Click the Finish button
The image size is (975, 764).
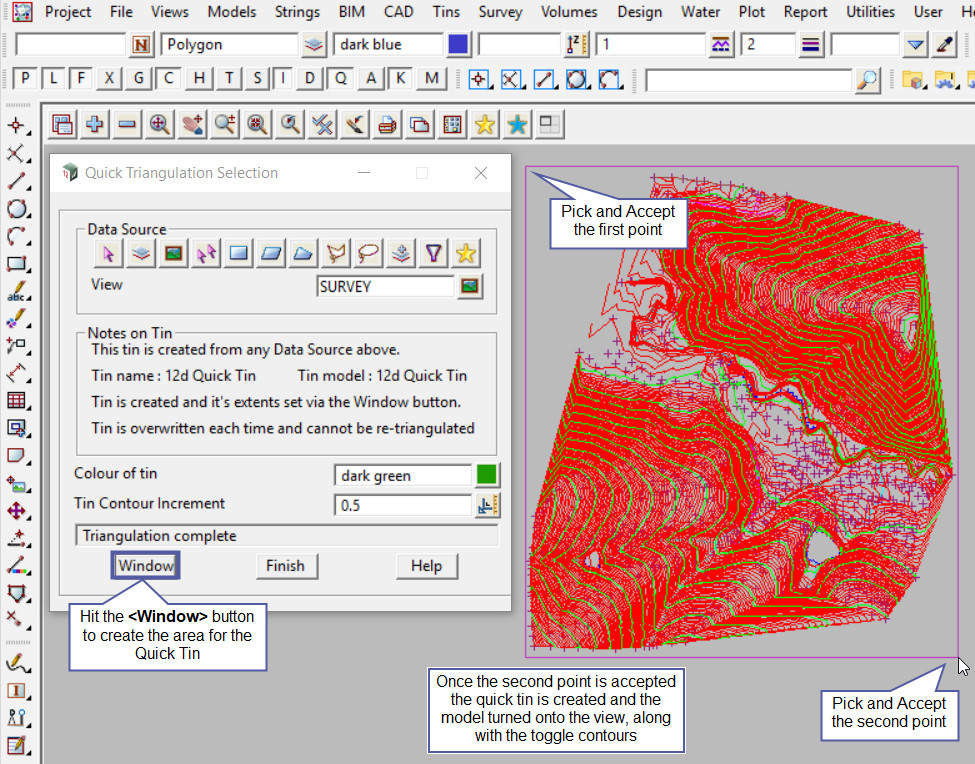point(285,565)
